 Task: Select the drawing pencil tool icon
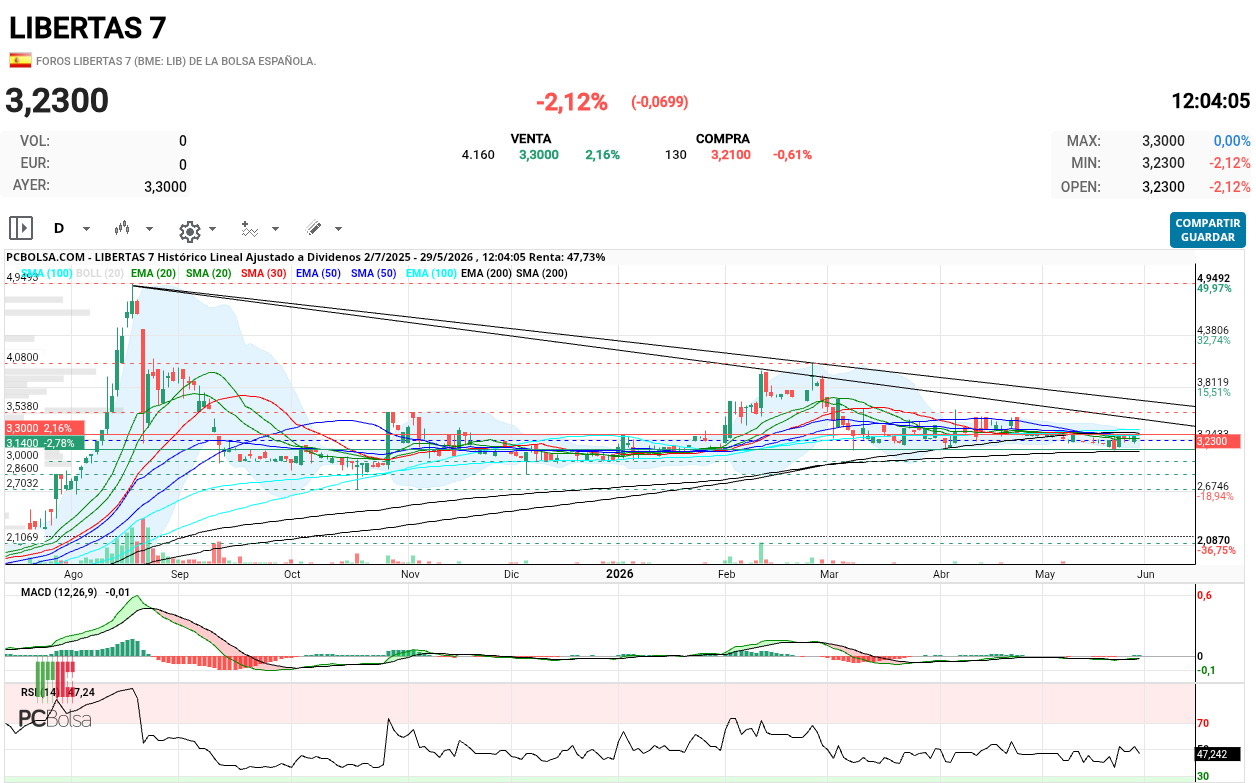click(x=314, y=228)
